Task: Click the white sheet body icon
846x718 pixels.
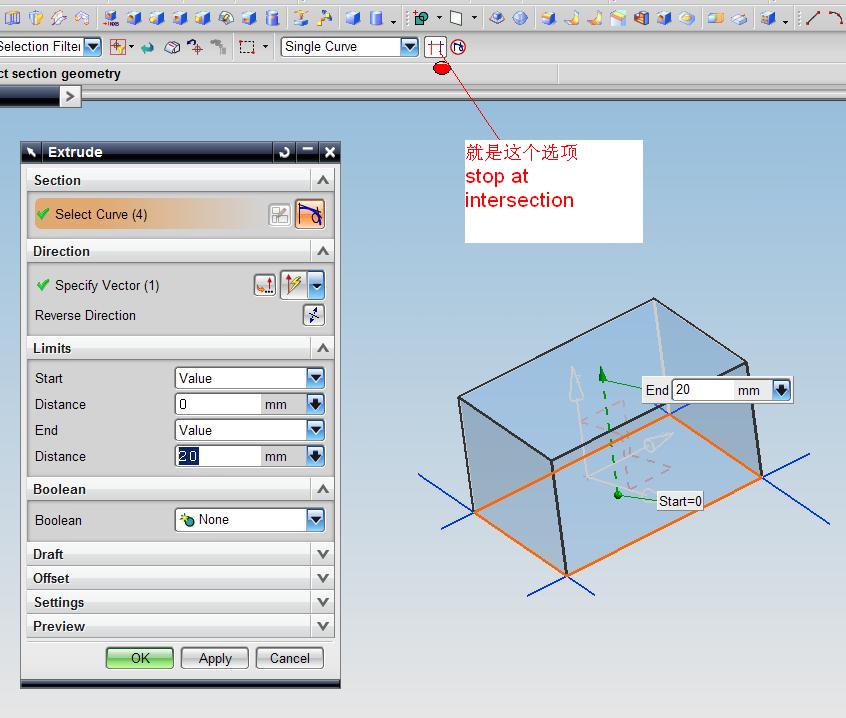Action: 456,18
